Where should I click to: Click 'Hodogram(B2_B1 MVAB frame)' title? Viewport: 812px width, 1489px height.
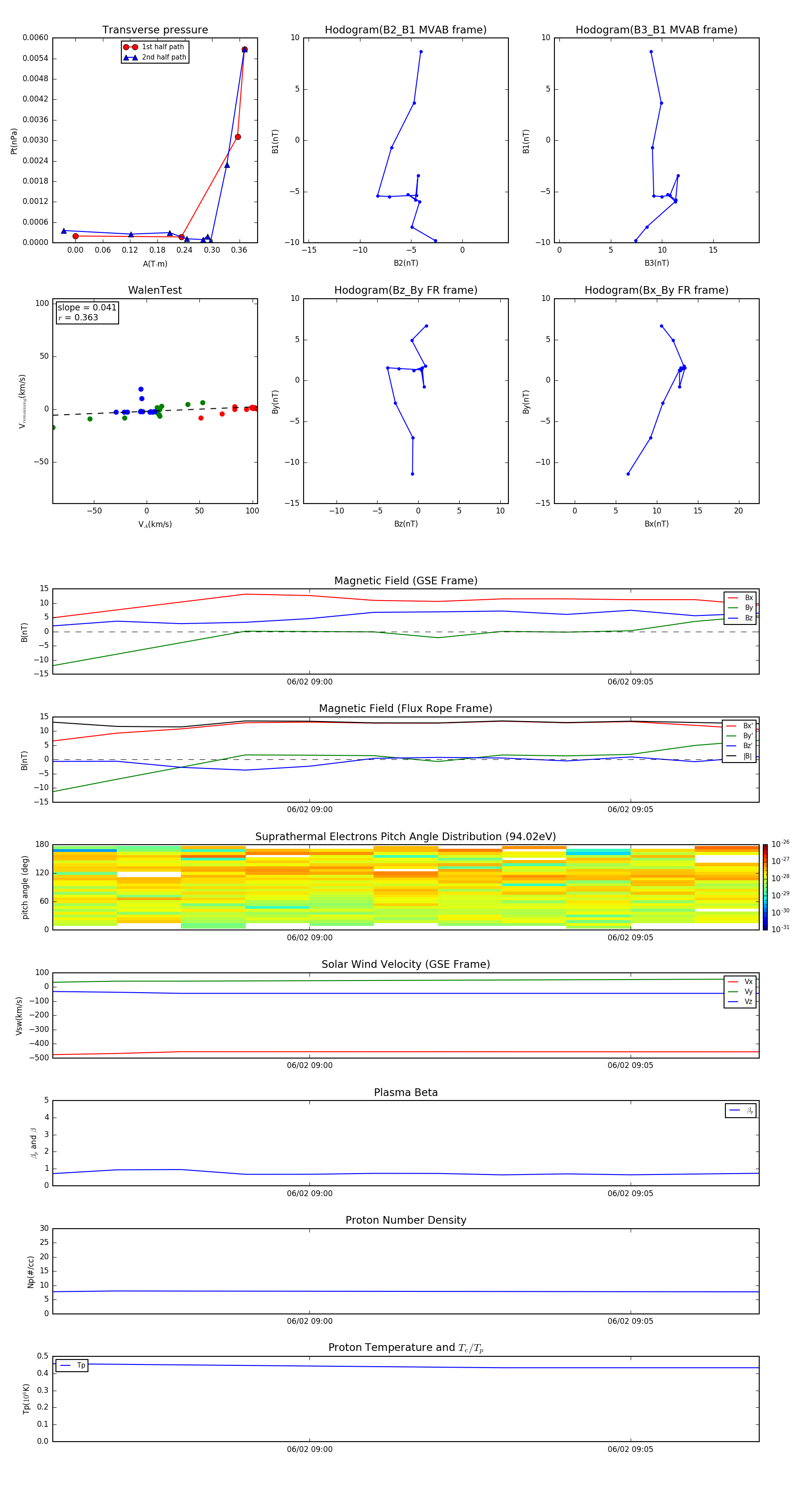click(406, 29)
